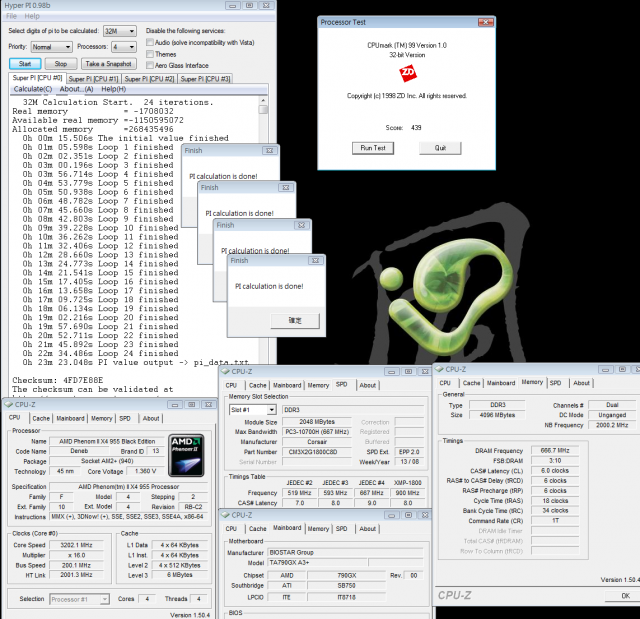The height and width of the screenshot is (619, 640).
Task: Open SPD tab in CPU-Z Memory window
Action: coord(555,383)
